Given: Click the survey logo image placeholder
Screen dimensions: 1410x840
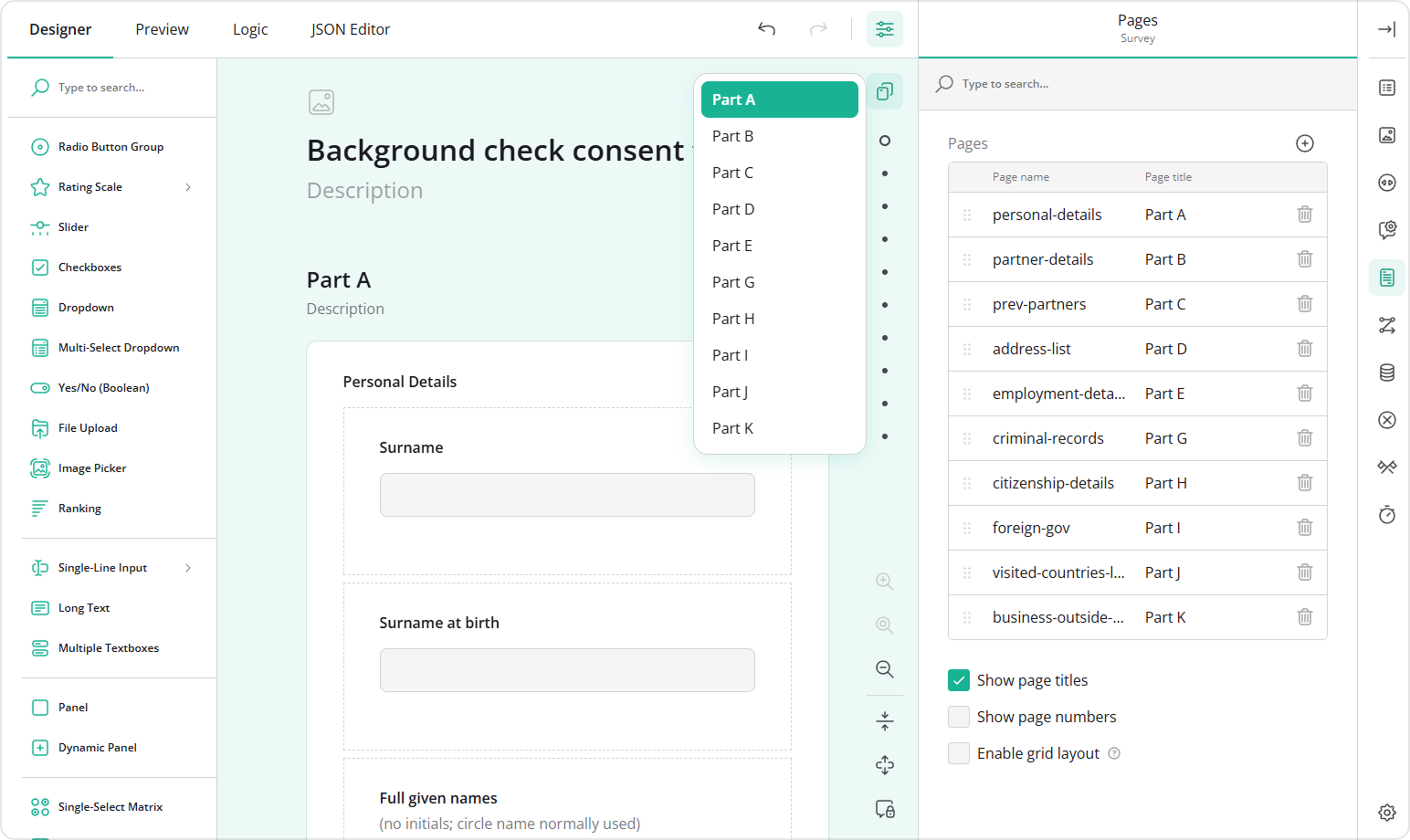Looking at the screenshot, I should click(321, 102).
